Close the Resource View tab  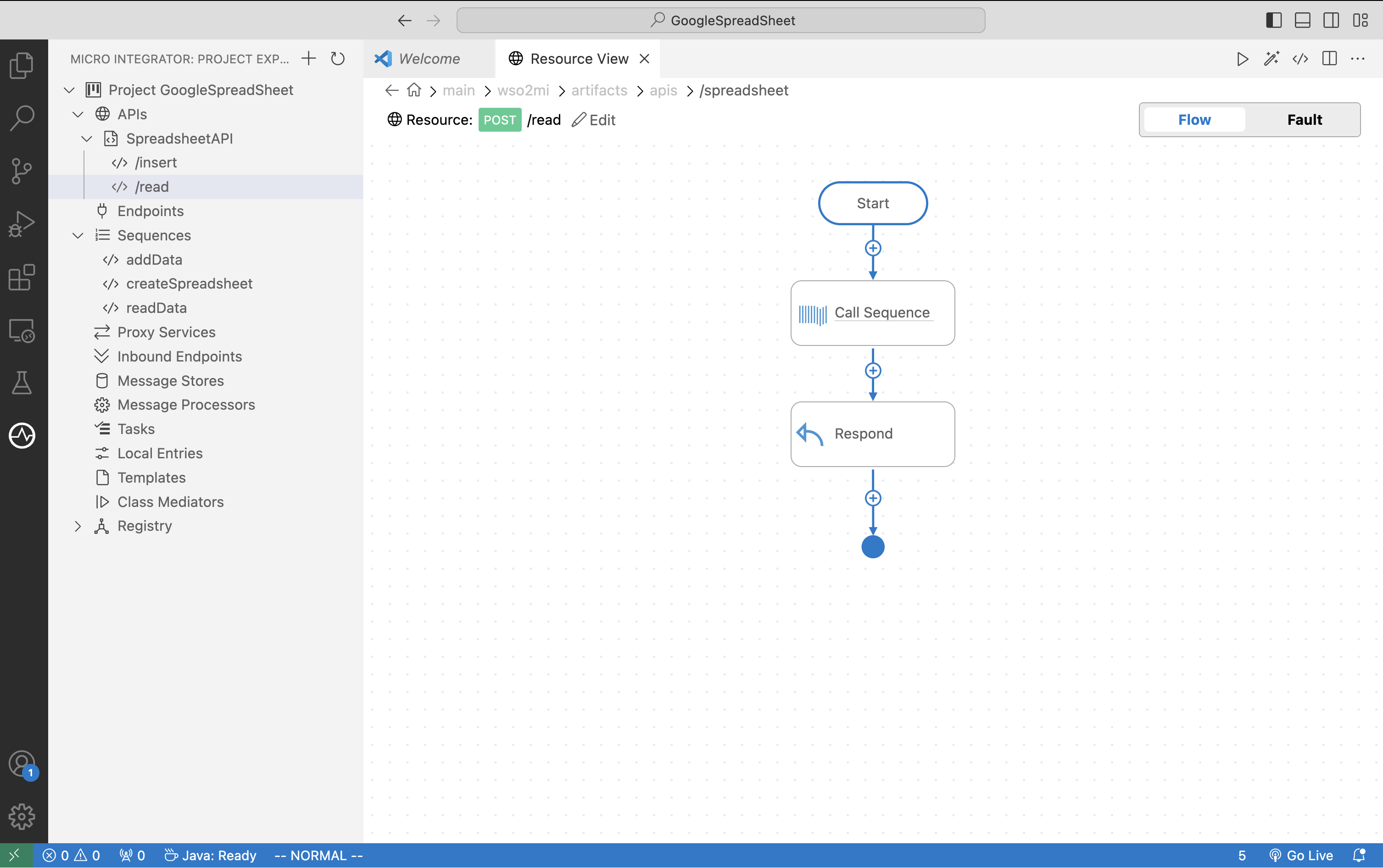[x=645, y=59]
